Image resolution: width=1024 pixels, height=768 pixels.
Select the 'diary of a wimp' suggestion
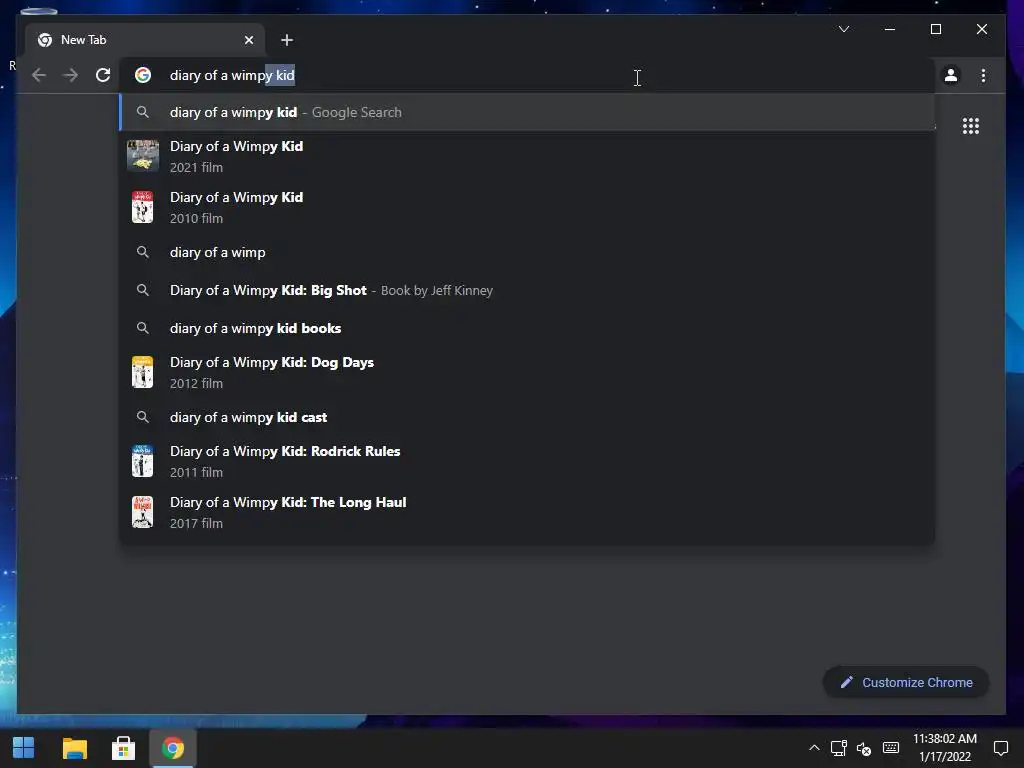(527, 252)
